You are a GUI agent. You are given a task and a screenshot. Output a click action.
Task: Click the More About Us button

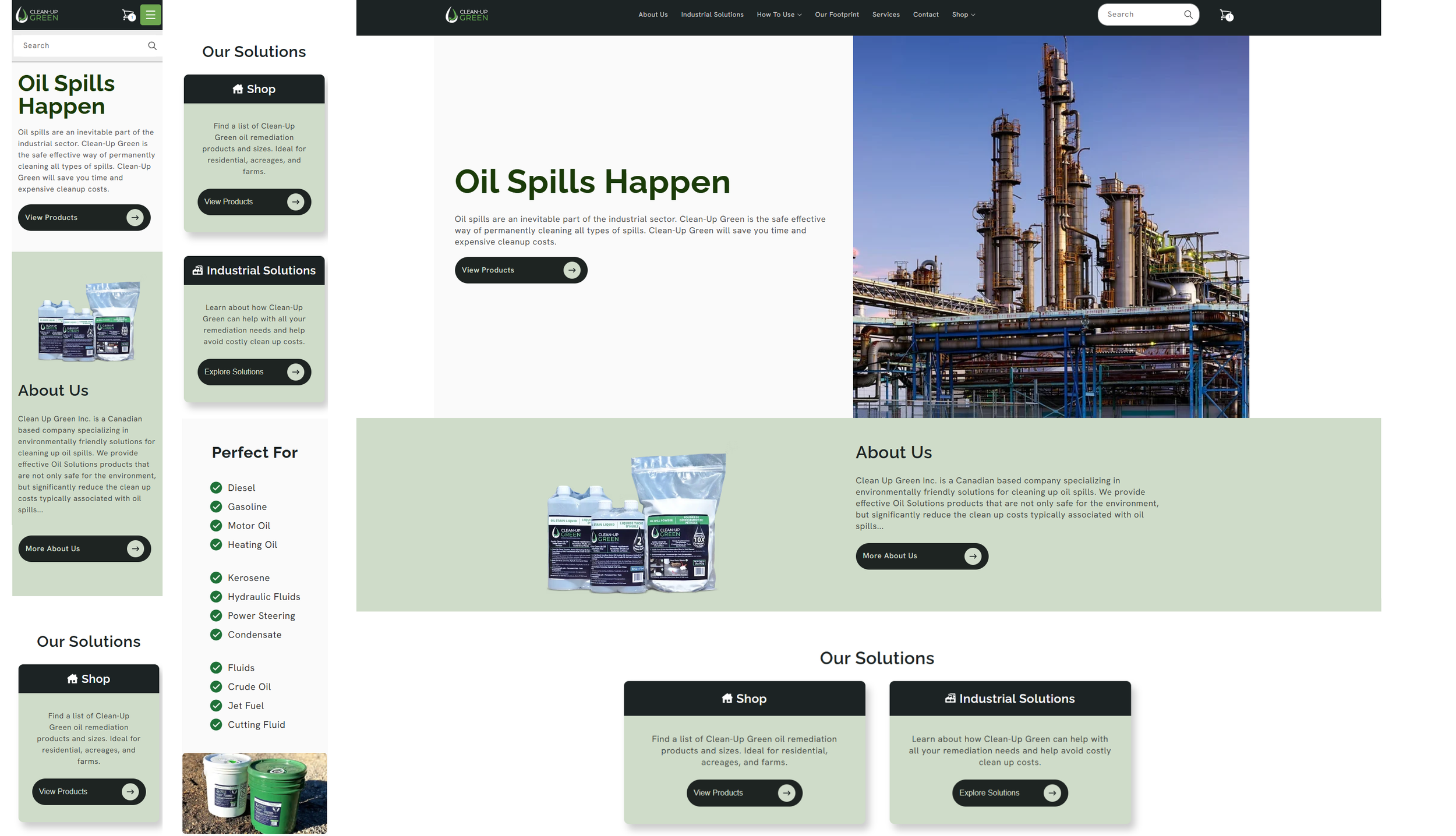(921, 556)
